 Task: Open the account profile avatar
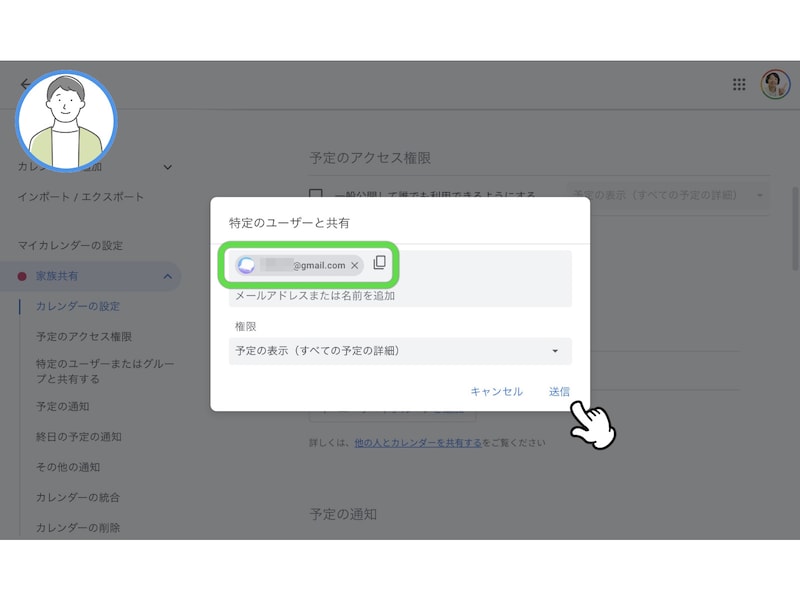(x=775, y=84)
